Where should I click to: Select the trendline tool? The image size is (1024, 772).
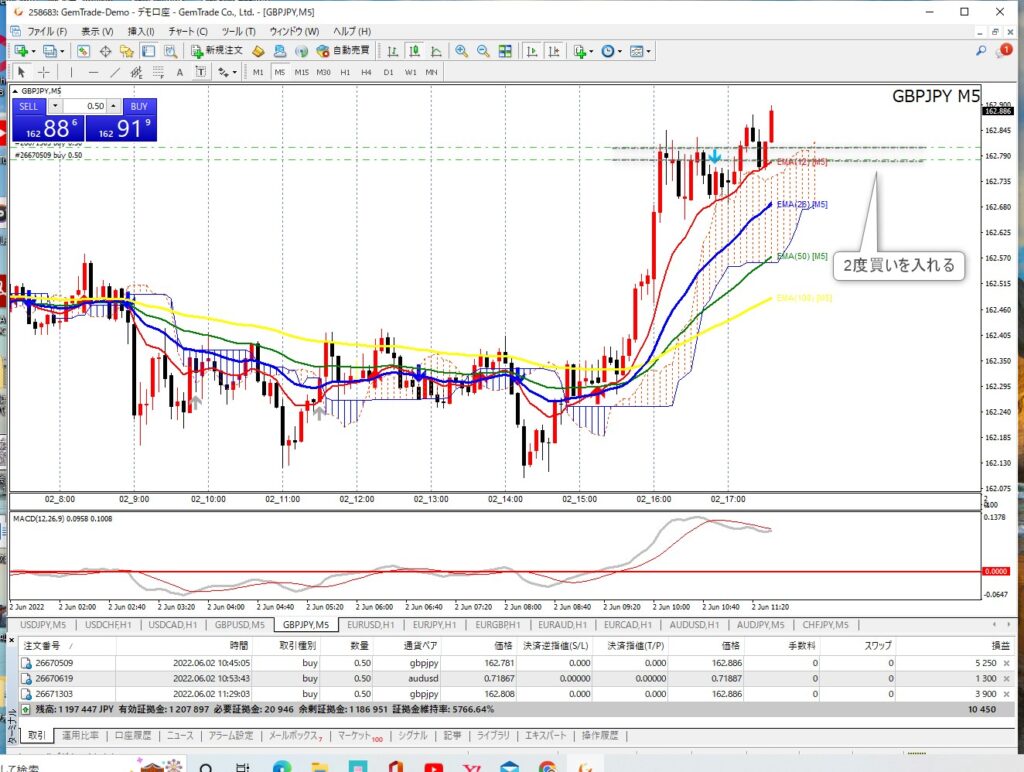(x=115, y=72)
